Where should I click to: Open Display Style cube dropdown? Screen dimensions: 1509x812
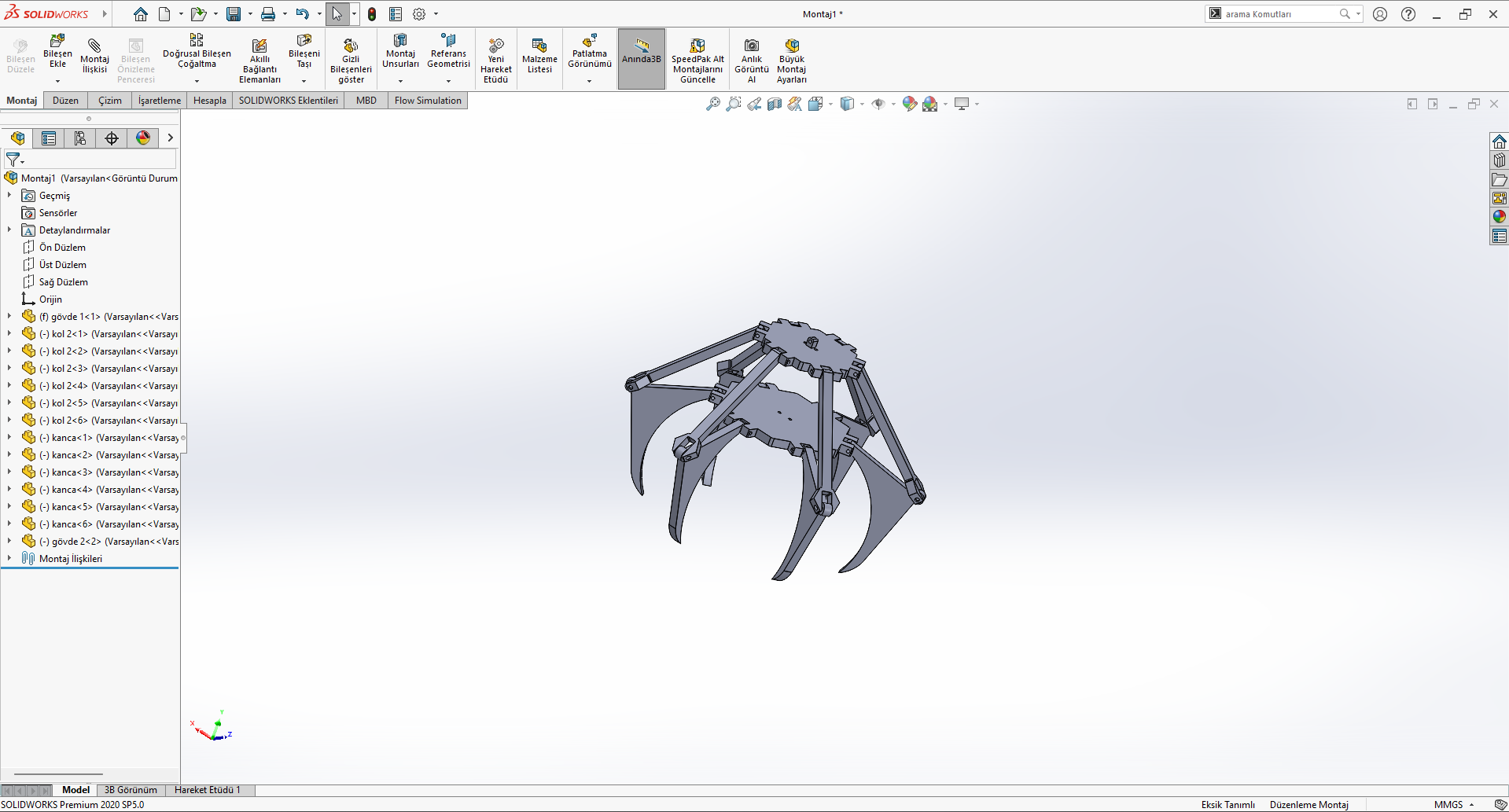point(848,104)
